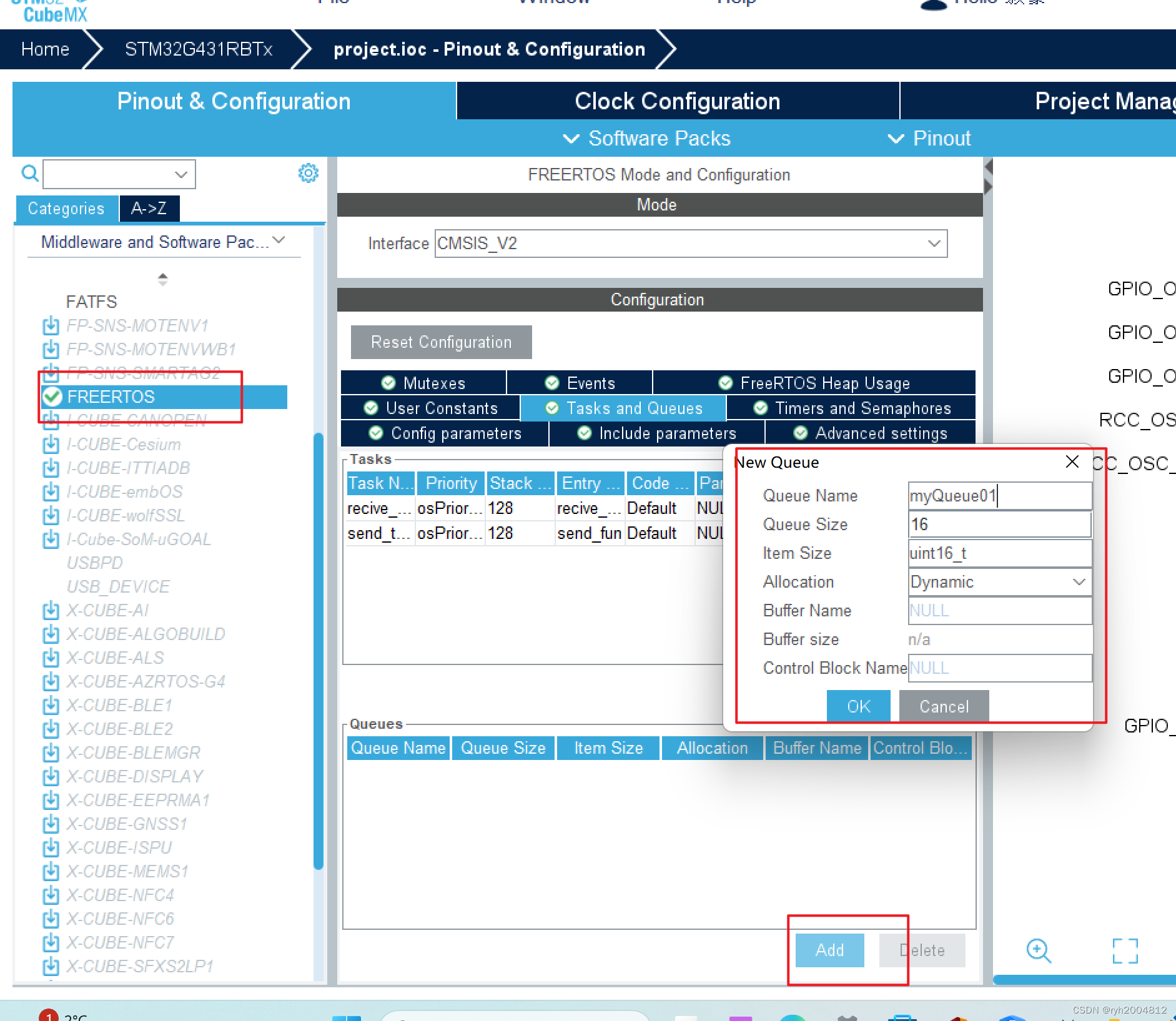1176x1021 pixels.
Task: Open the Interface CMSIS_V2 dropdown
Action: point(934,244)
